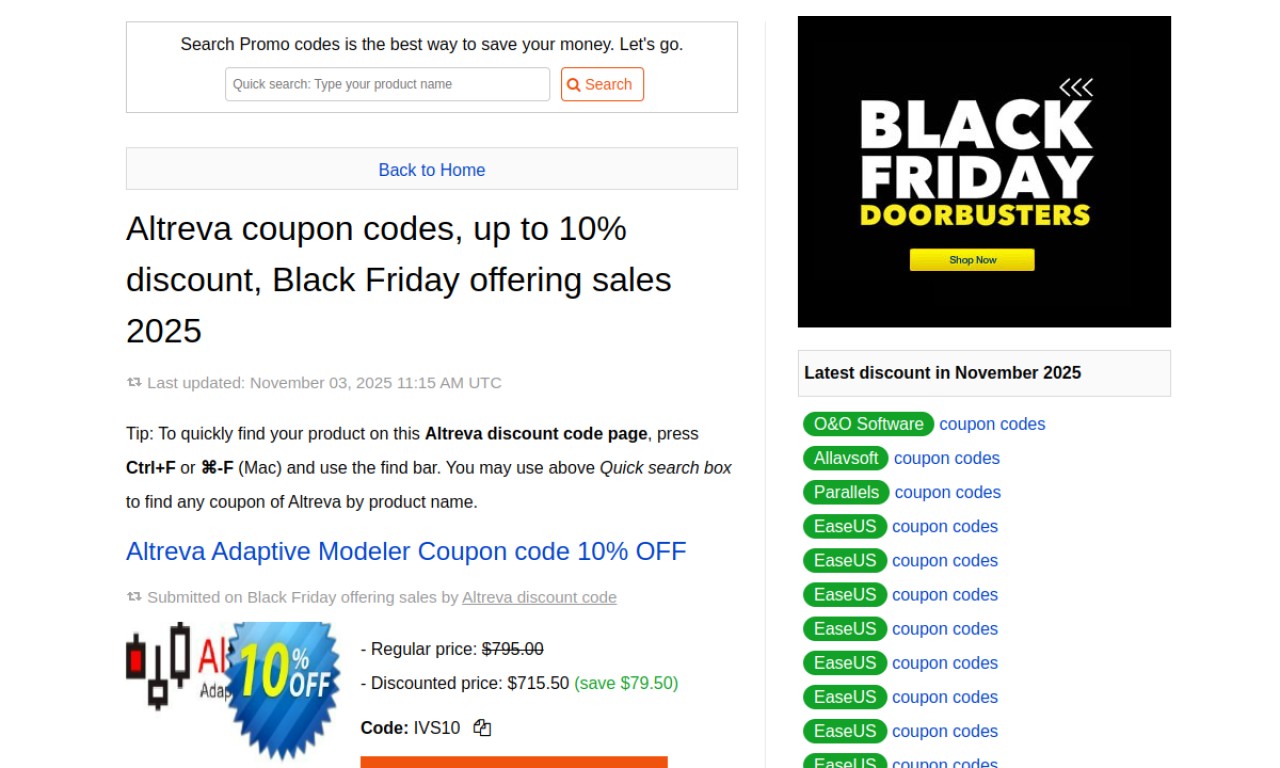Follow the Altreva discount code link

tap(539, 597)
